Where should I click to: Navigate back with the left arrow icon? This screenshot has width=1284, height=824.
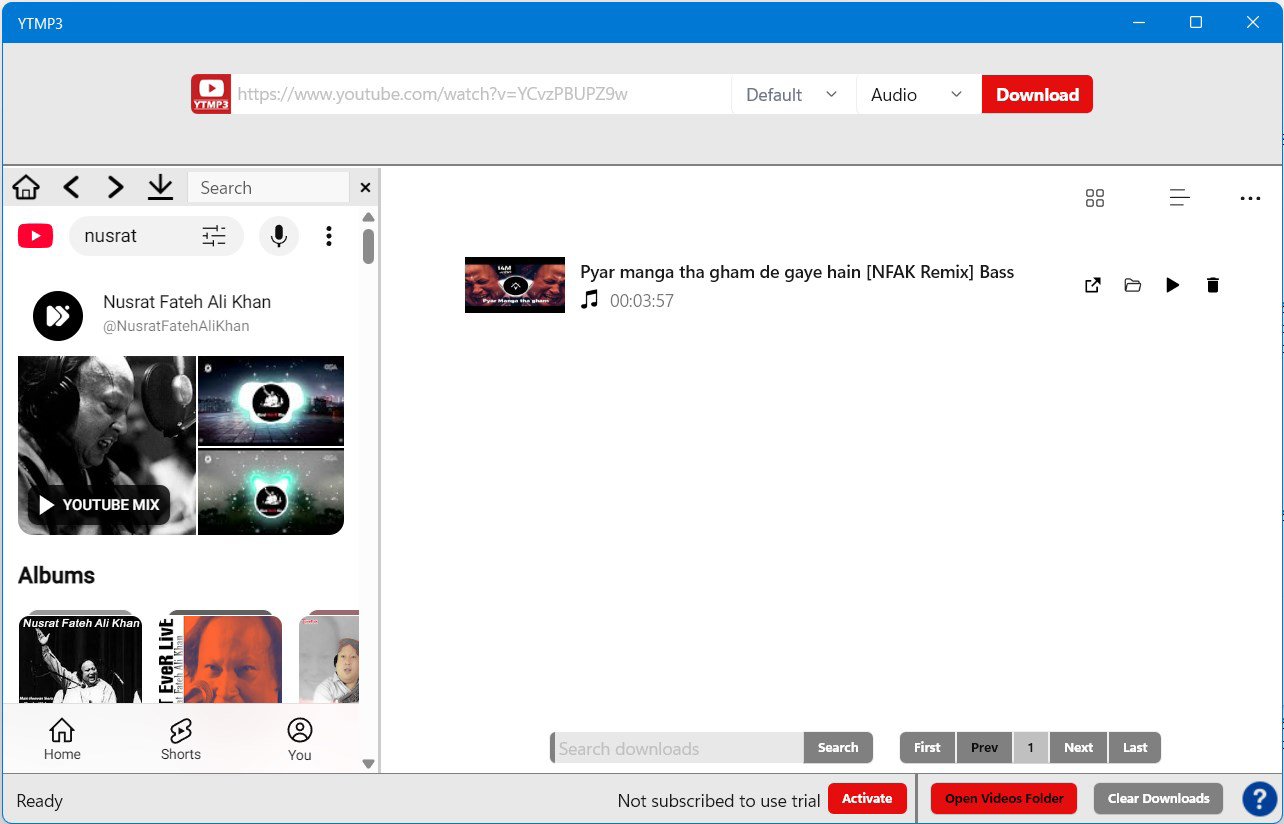71,187
